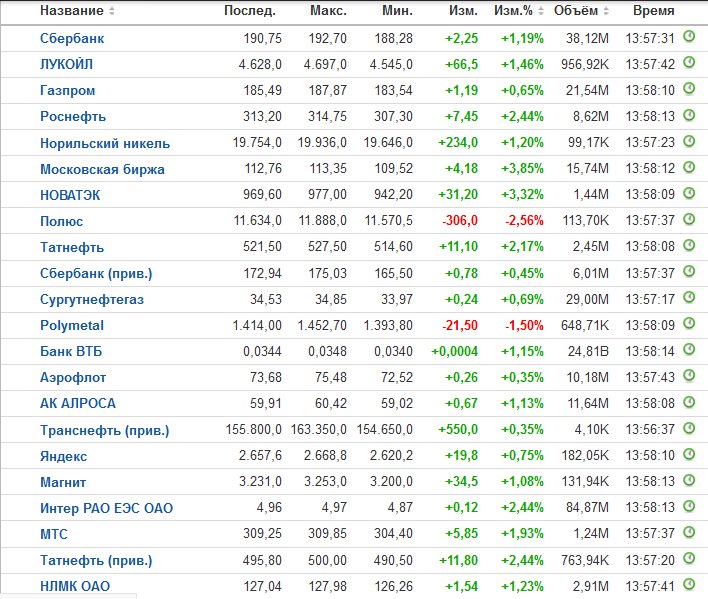Open the Яндекс stock link
The width and height of the screenshot is (708, 599).
[63, 456]
